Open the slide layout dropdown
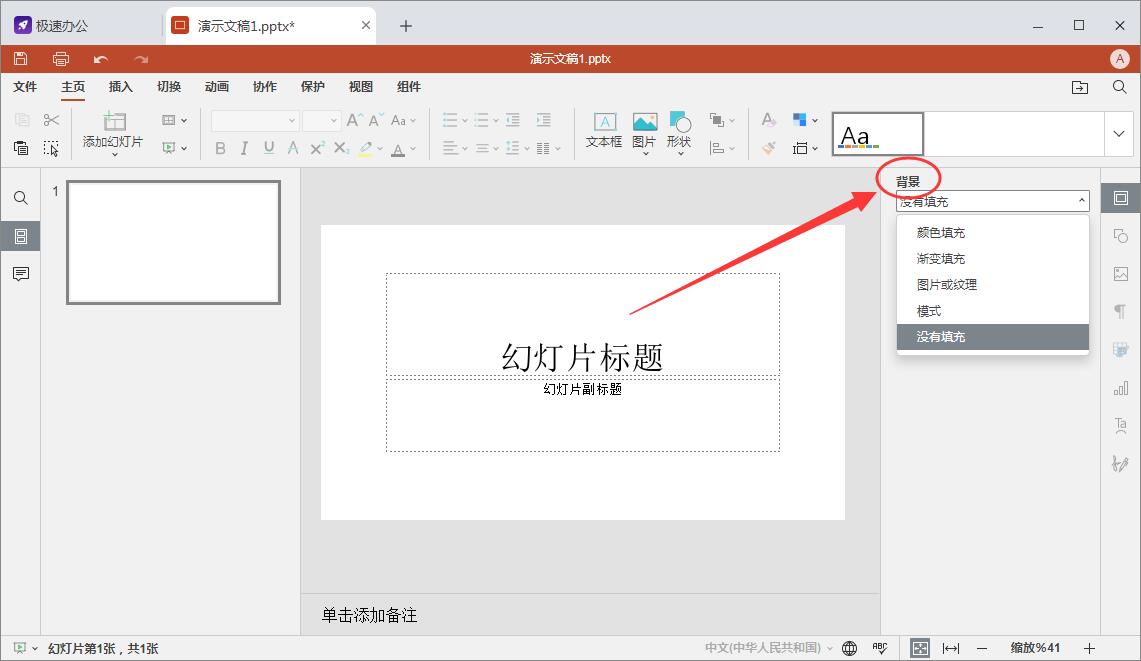Screen dimensions: 1141x661 (174, 120)
